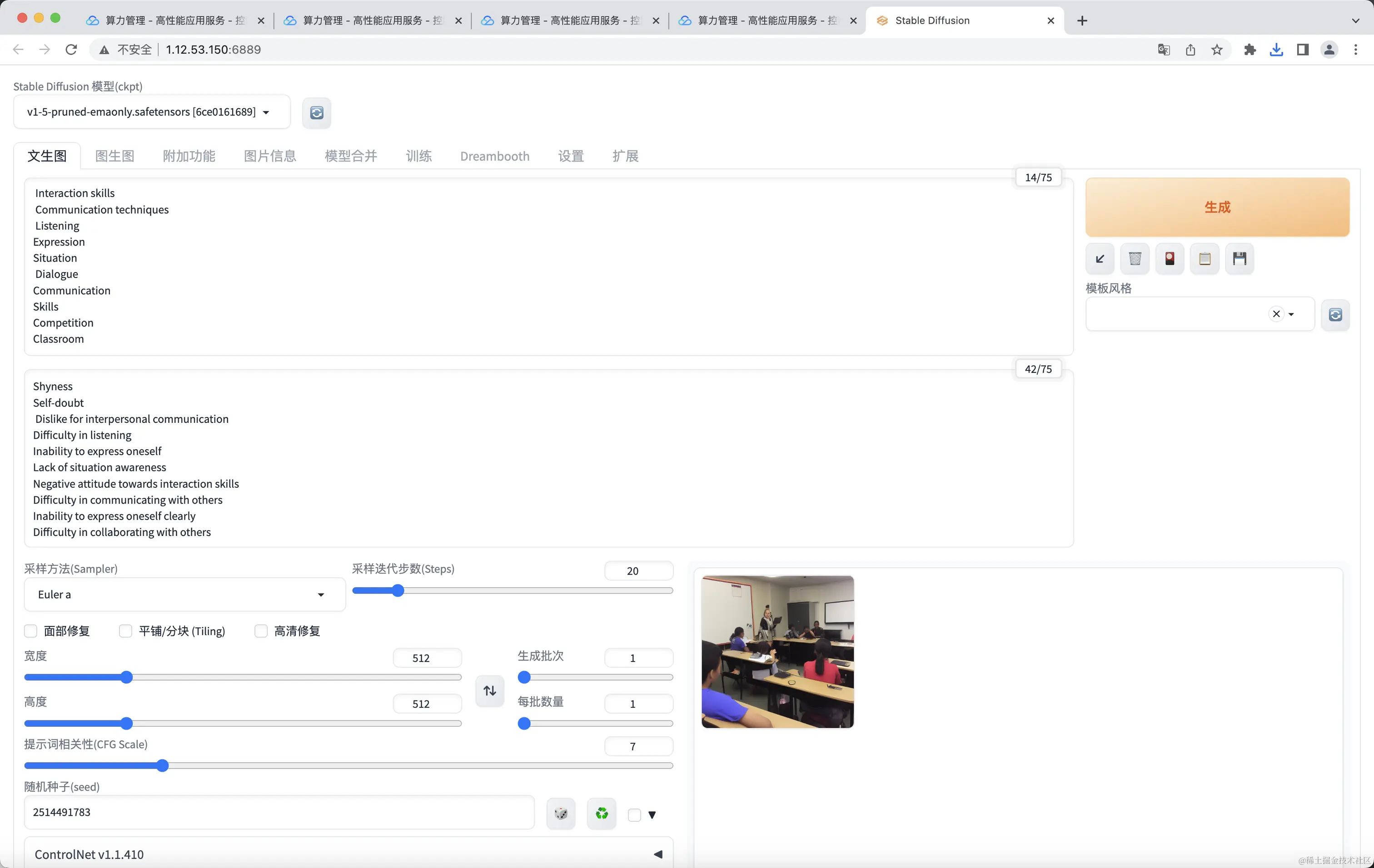This screenshot has width=1374, height=868.
Task: Click the trash icon to clear prompt
Action: click(1135, 258)
